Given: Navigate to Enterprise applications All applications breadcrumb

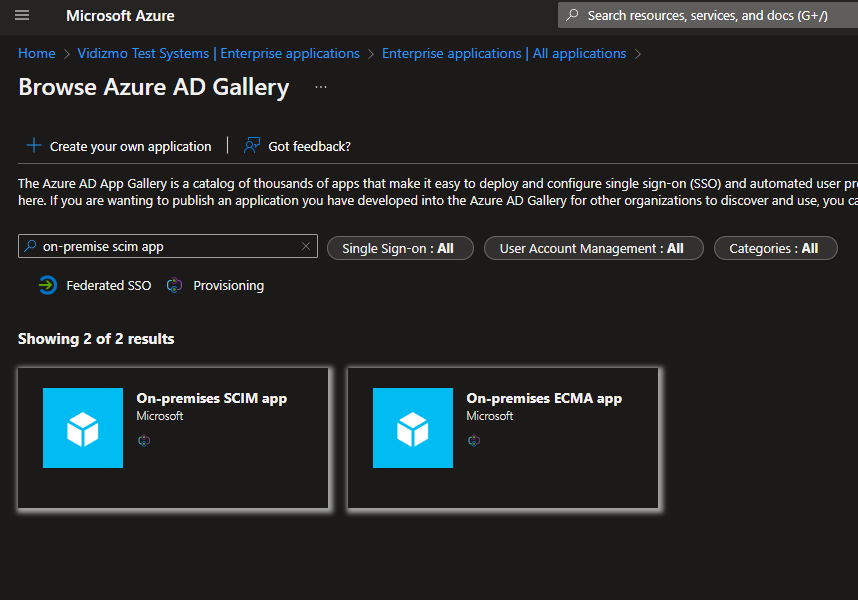Looking at the screenshot, I should [504, 54].
